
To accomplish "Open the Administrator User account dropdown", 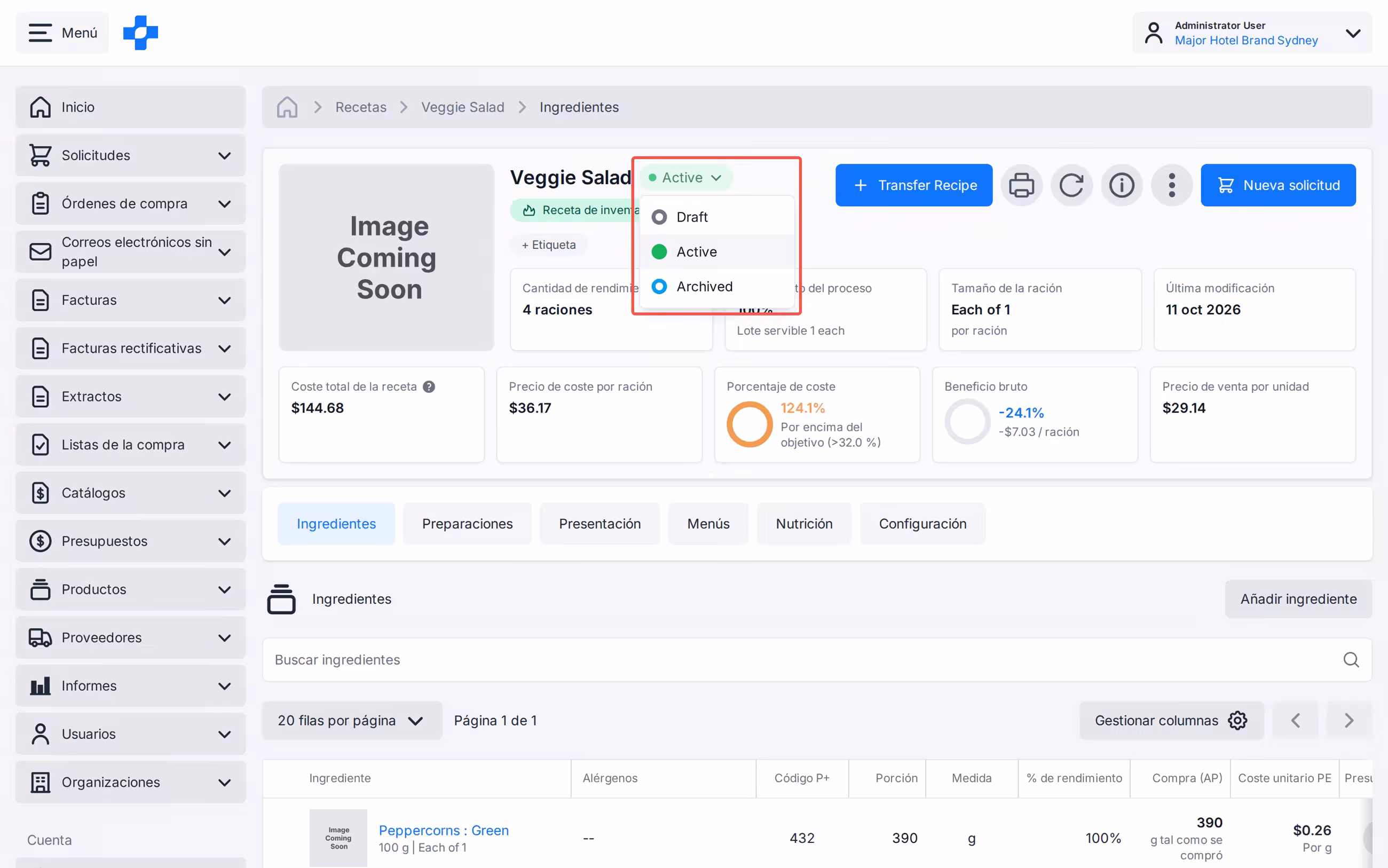I will tap(1252, 33).
